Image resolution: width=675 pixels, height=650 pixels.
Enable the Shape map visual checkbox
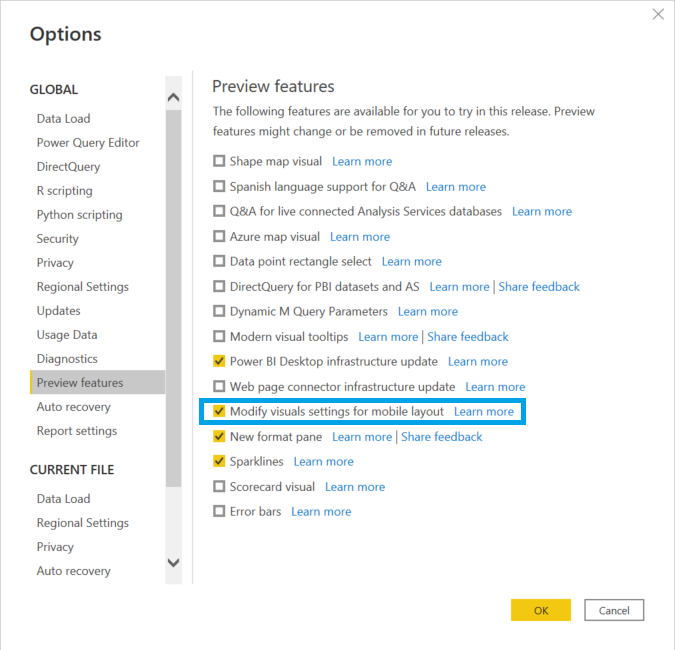pos(220,162)
